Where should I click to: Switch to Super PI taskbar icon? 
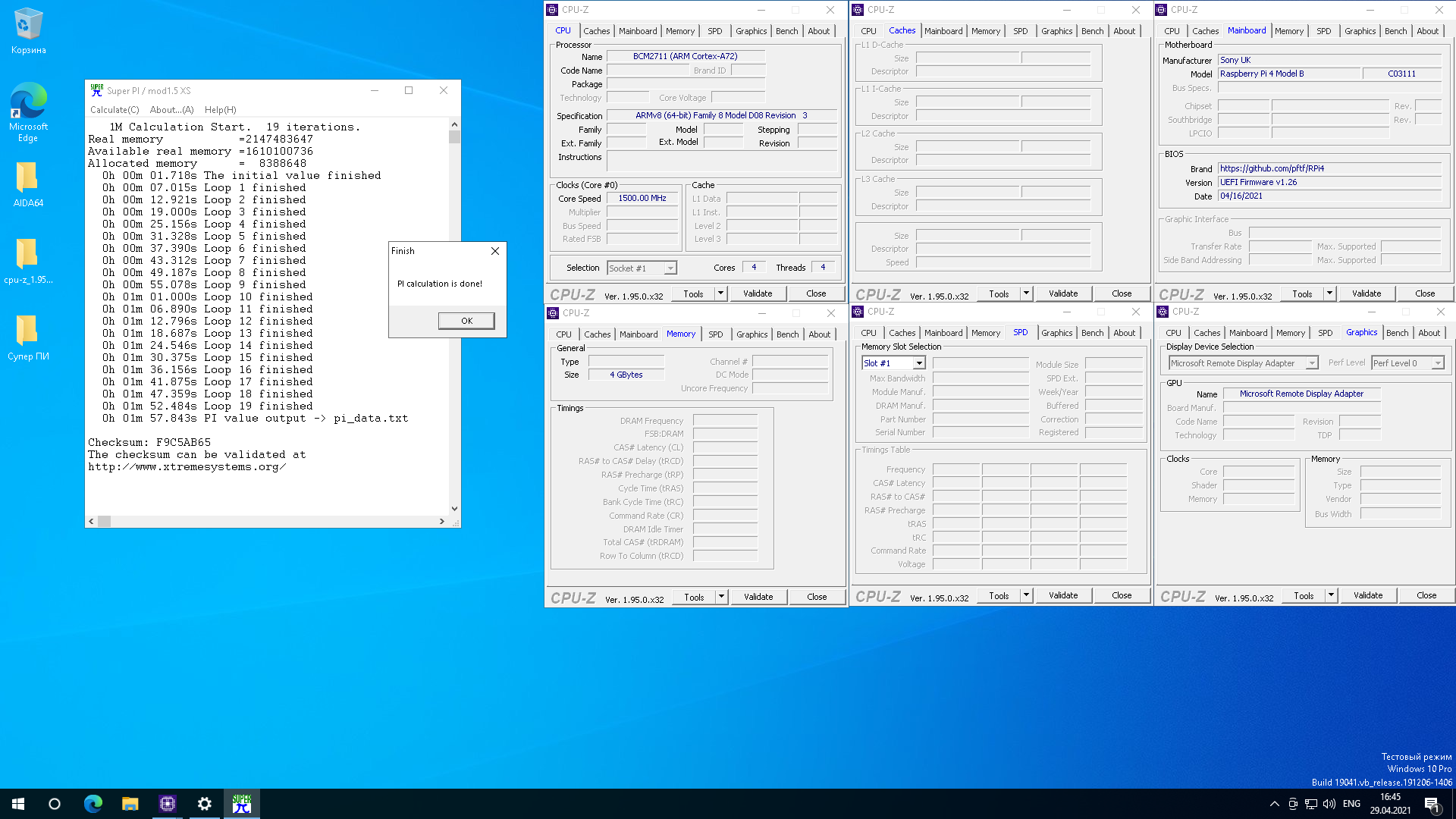(x=242, y=804)
